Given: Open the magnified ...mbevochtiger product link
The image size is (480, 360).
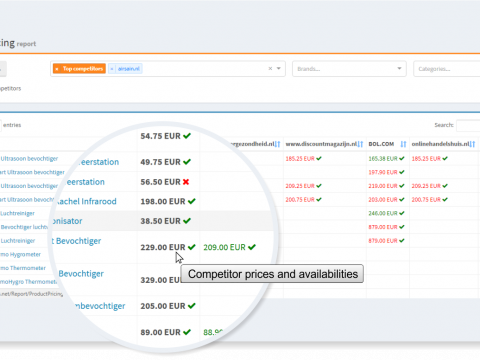Looking at the screenshot, I should [99, 306].
